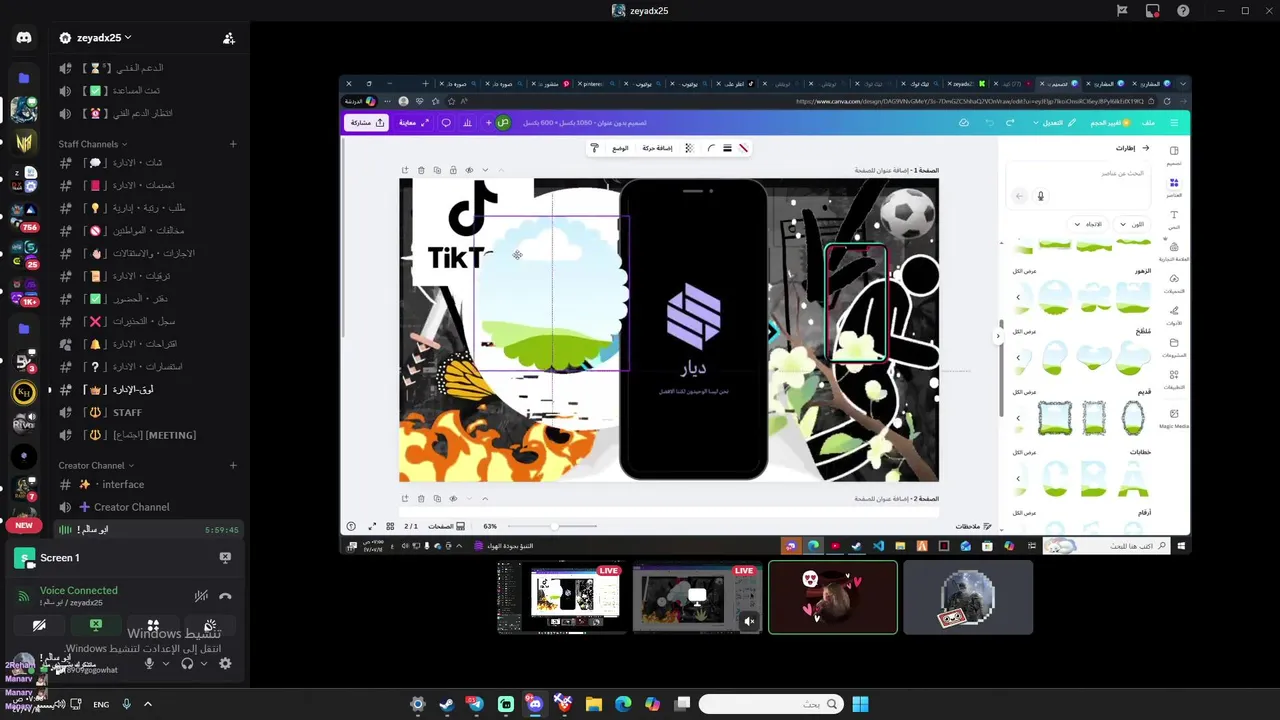Mute the Discord microphone
Image resolution: width=1280 pixels, height=720 pixels.
pos(150,663)
